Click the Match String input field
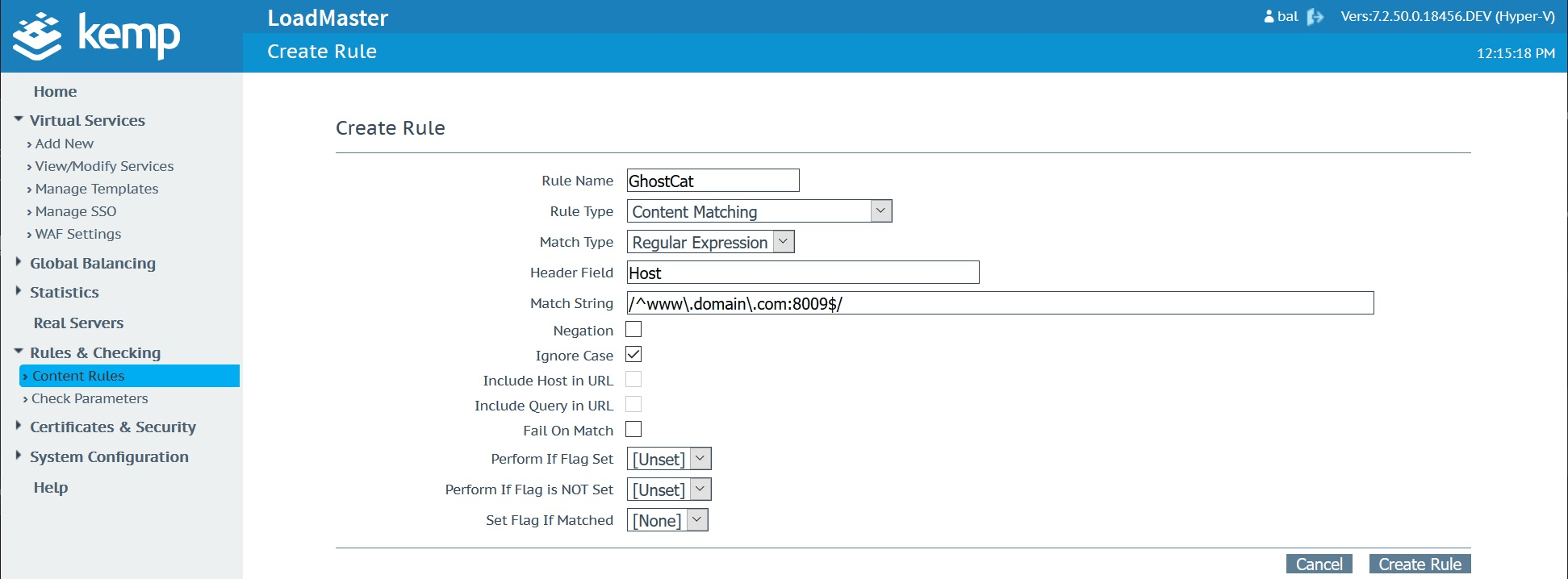 click(x=999, y=303)
